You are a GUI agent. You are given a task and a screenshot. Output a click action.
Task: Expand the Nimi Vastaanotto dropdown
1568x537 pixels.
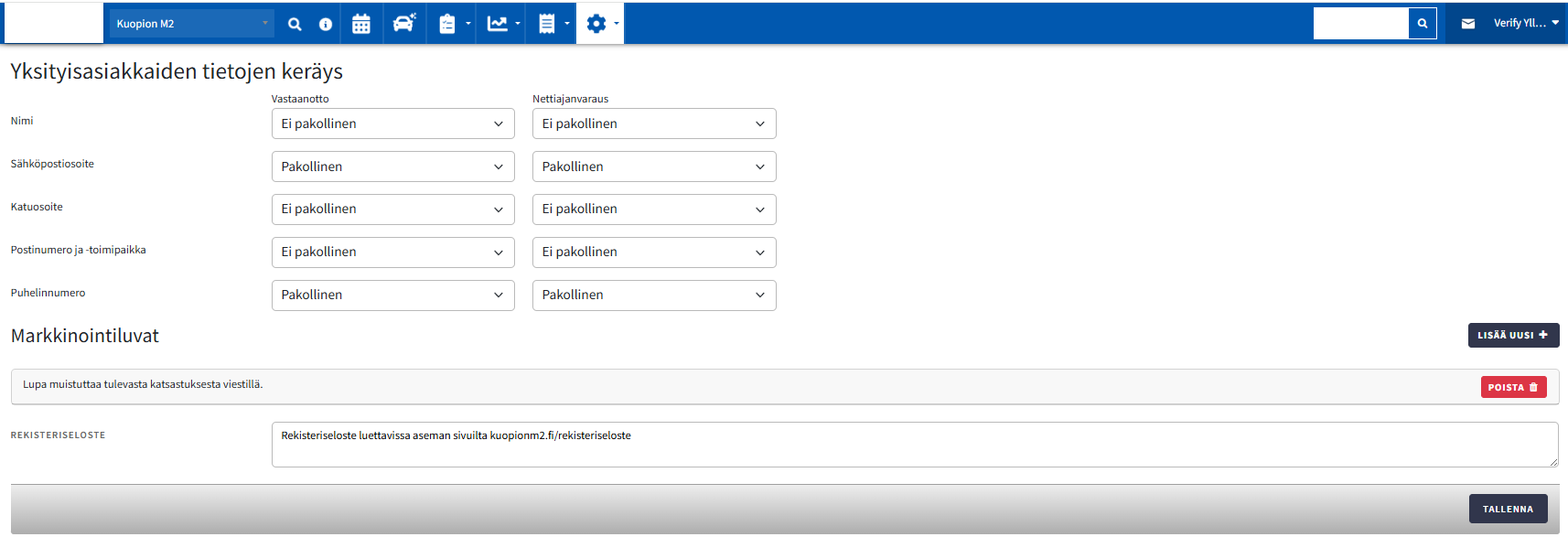[392, 124]
